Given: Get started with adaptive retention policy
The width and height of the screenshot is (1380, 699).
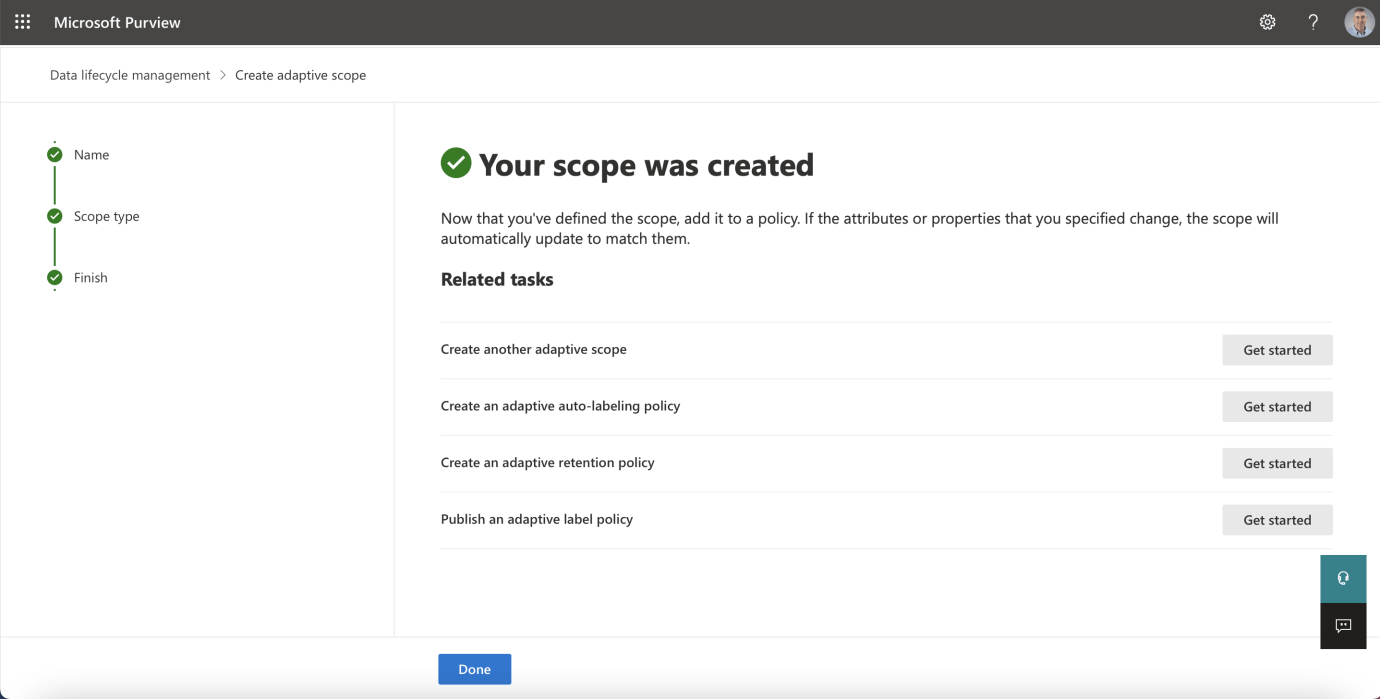Looking at the screenshot, I should click(1277, 463).
